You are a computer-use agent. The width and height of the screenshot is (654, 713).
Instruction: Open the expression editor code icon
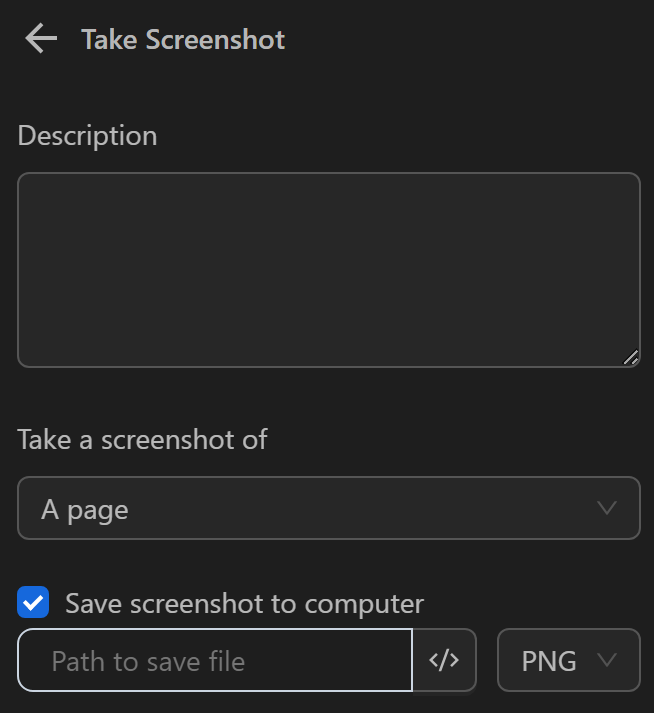(x=444, y=660)
